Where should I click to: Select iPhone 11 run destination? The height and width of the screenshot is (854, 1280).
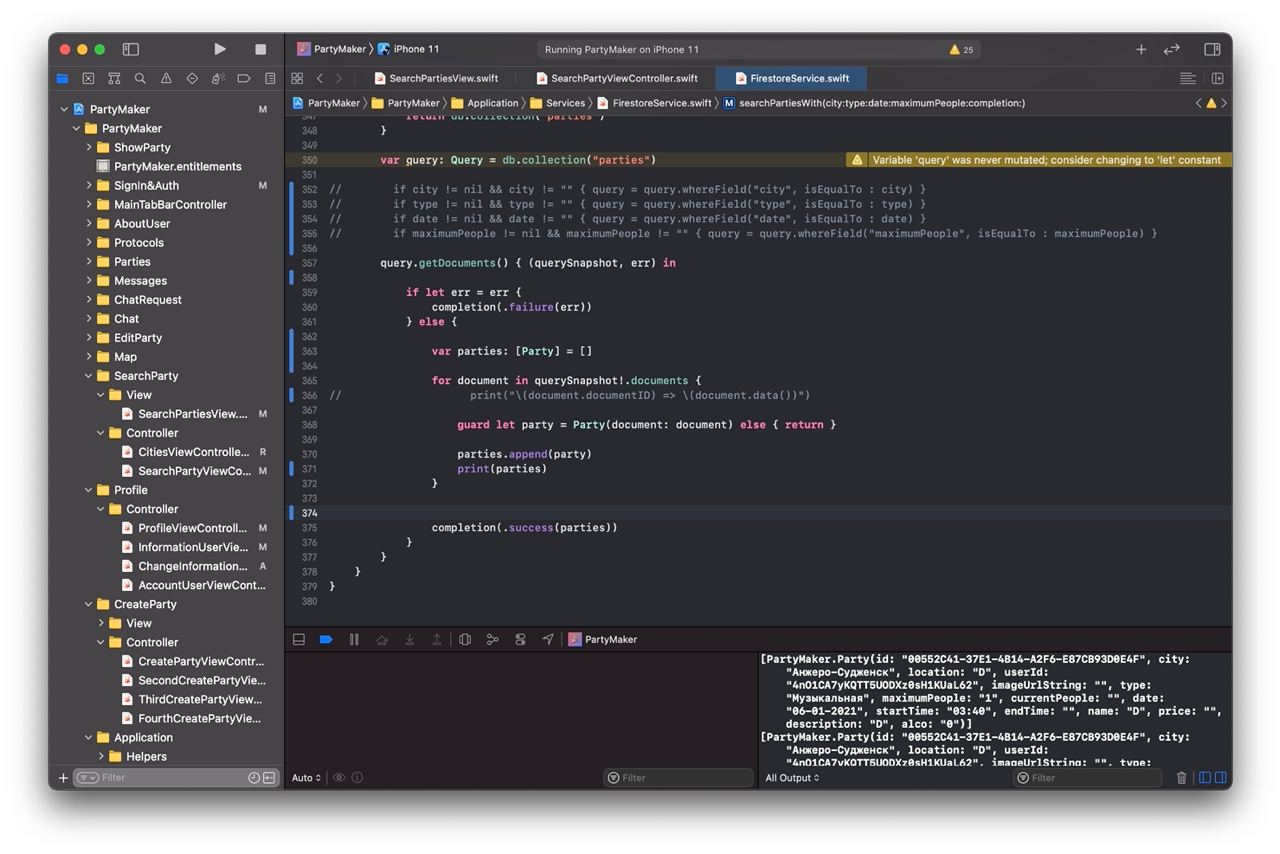[408, 49]
